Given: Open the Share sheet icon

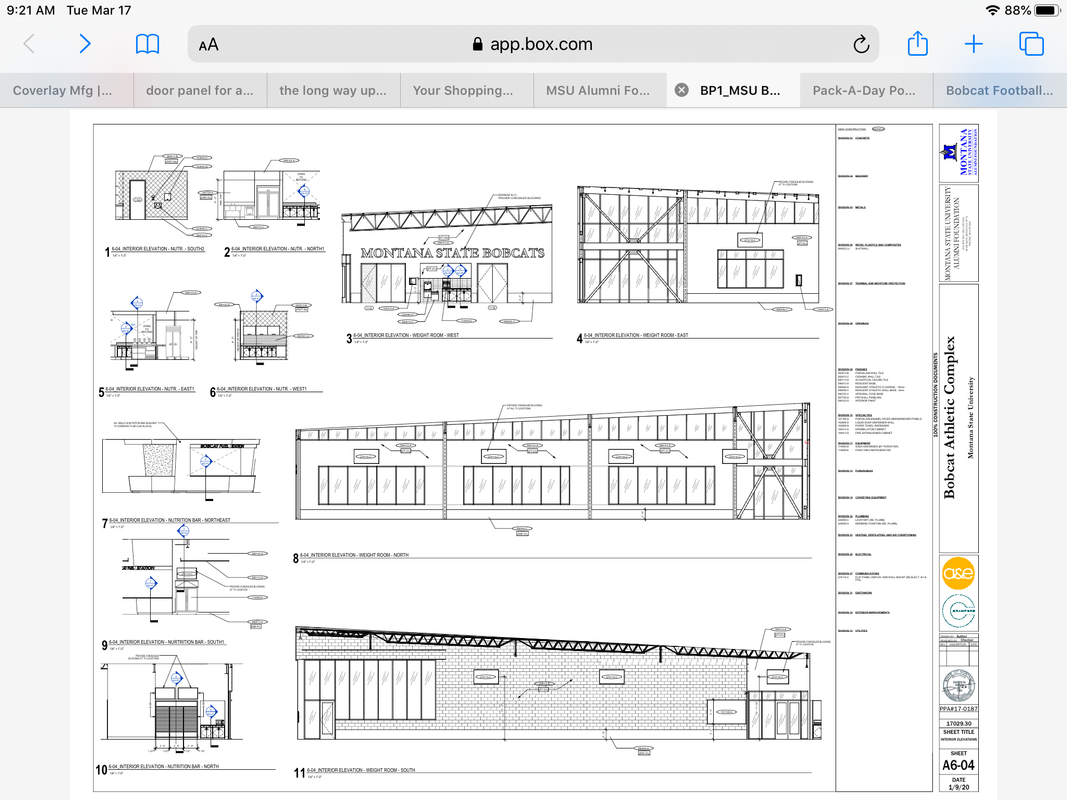Looking at the screenshot, I should coord(917,44).
